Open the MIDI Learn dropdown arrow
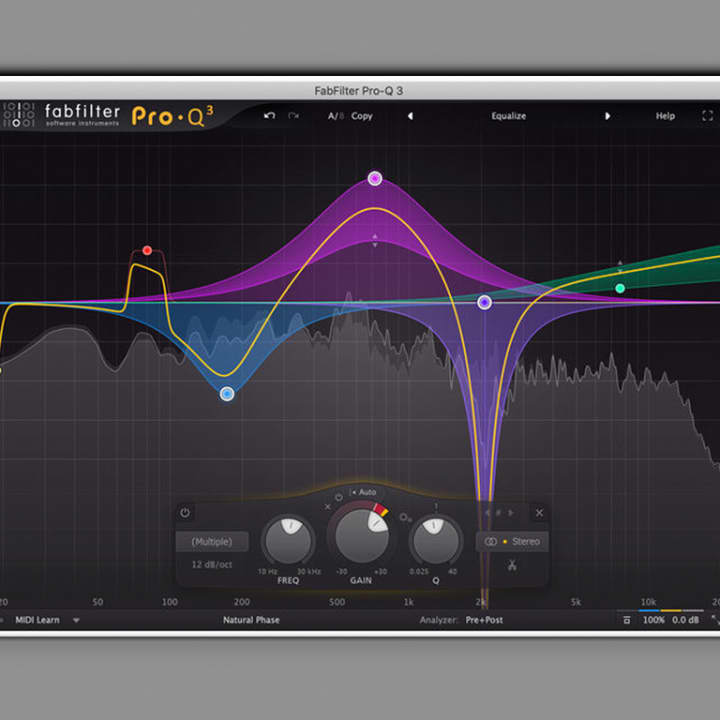The width and height of the screenshot is (720, 720). pyautogui.click(x=76, y=620)
